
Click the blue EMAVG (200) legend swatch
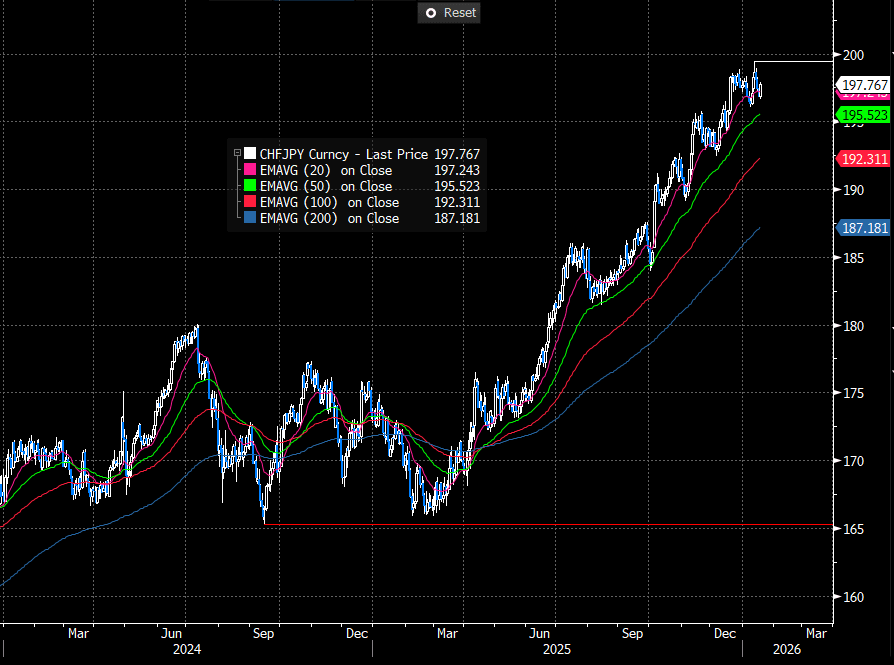[x=250, y=218]
